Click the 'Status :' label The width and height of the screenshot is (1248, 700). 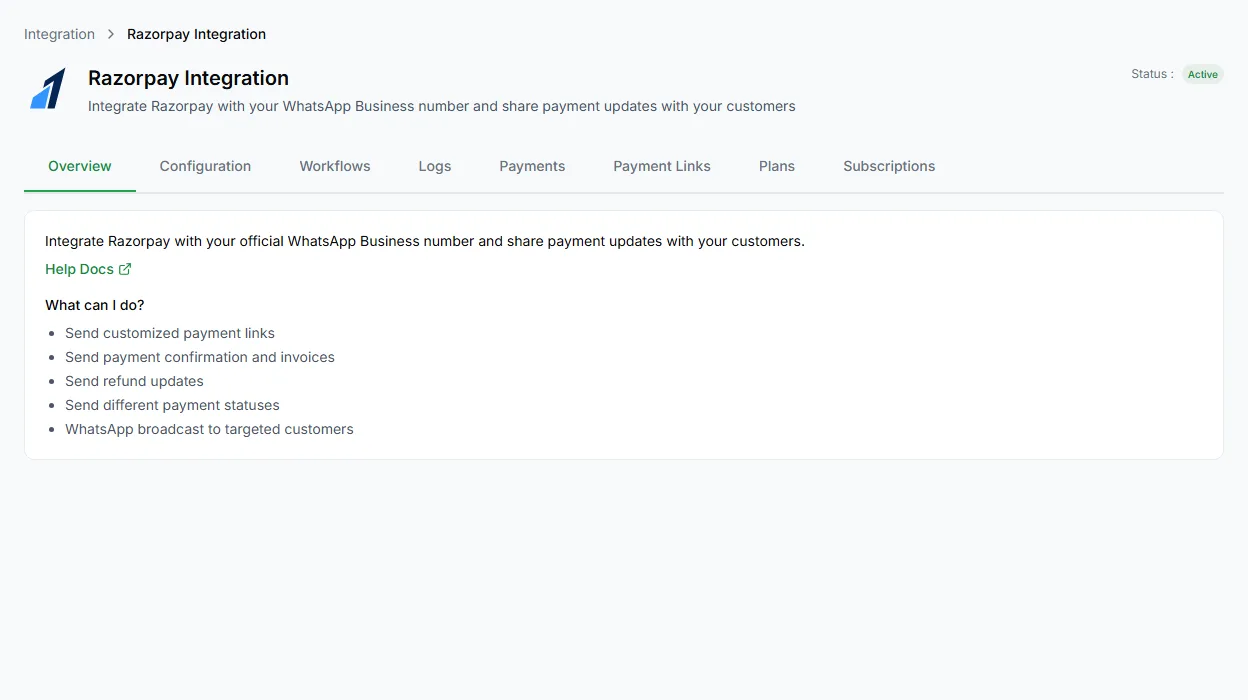[1152, 74]
